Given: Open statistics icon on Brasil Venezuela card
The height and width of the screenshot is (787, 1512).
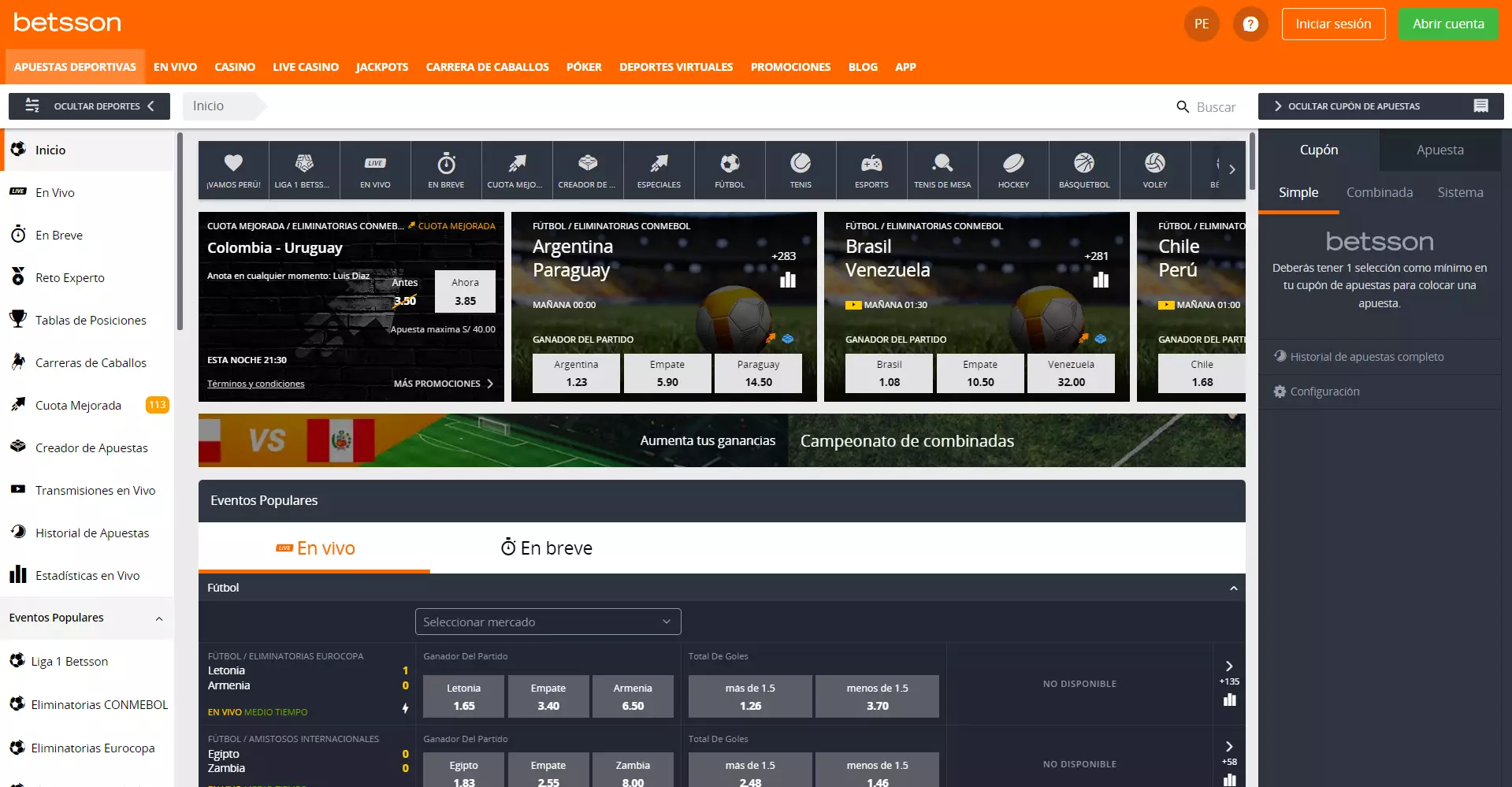Looking at the screenshot, I should pyautogui.click(x=1101, y=280).
